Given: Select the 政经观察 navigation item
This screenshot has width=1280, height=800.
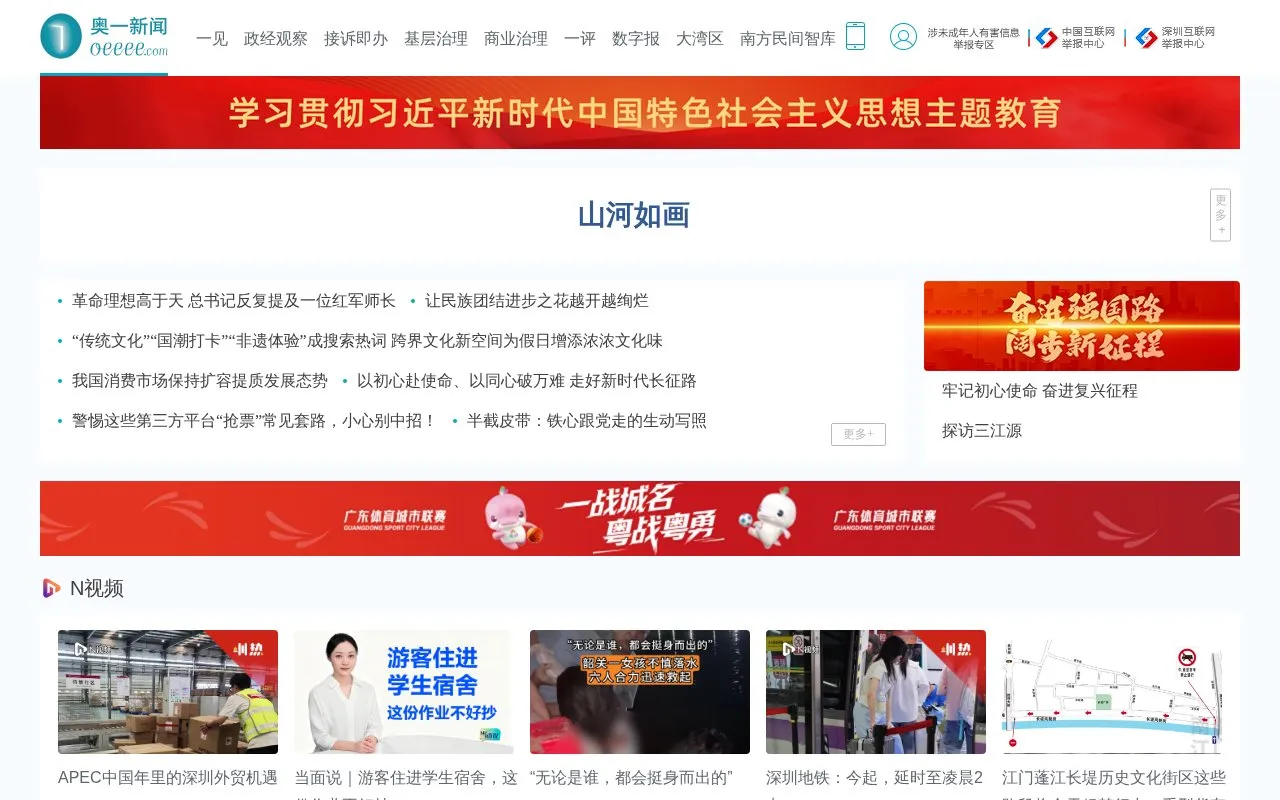Looking at the screenshot, I should pos(276,38).
